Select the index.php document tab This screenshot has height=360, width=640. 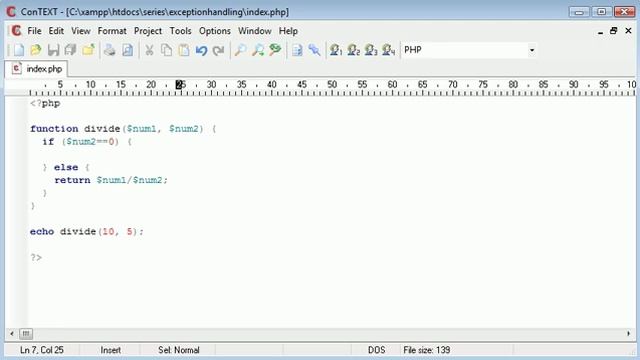[x=36, y=69]
